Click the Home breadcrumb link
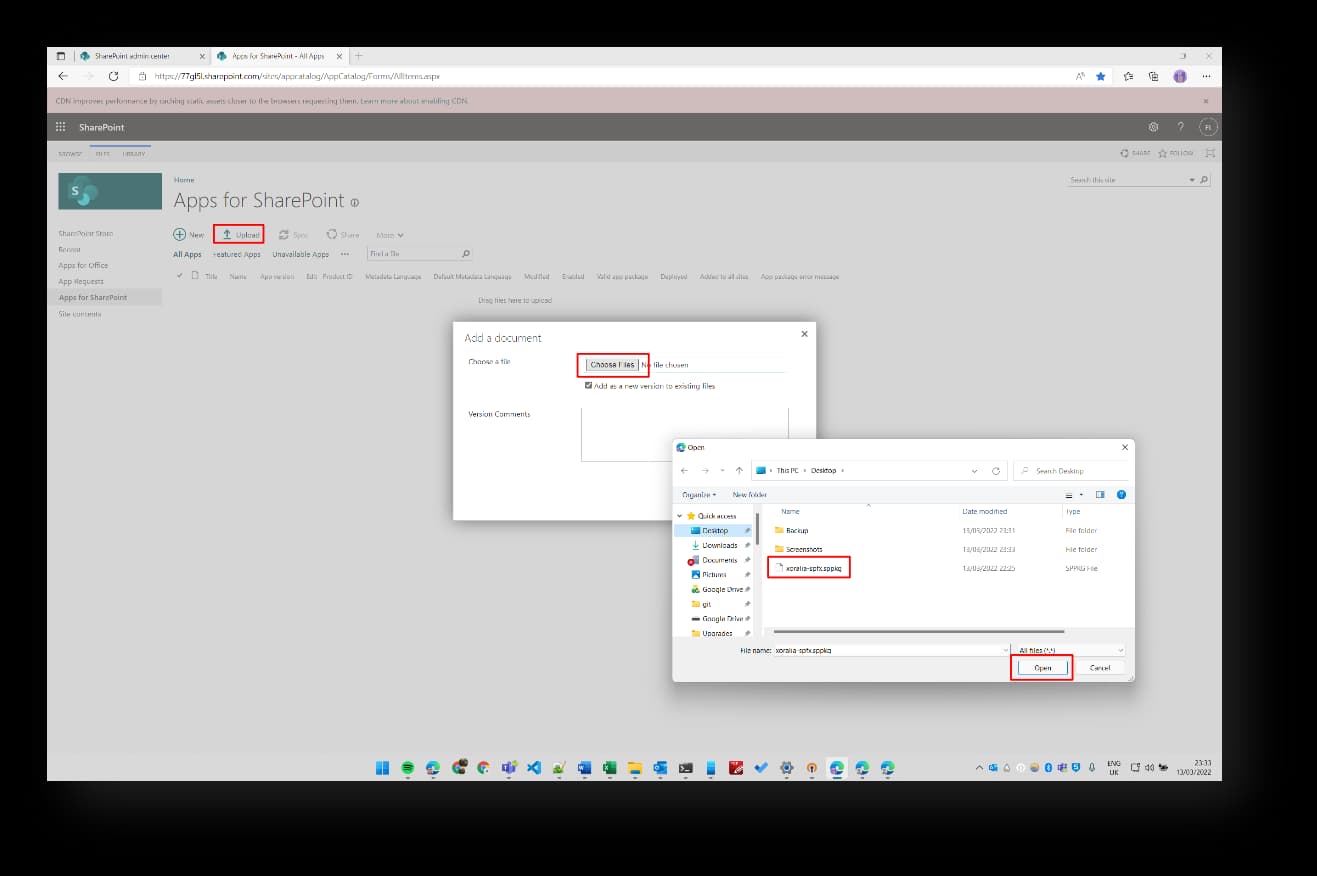The width and height of the screenshot is (1317, 876). tap(184, 180)
